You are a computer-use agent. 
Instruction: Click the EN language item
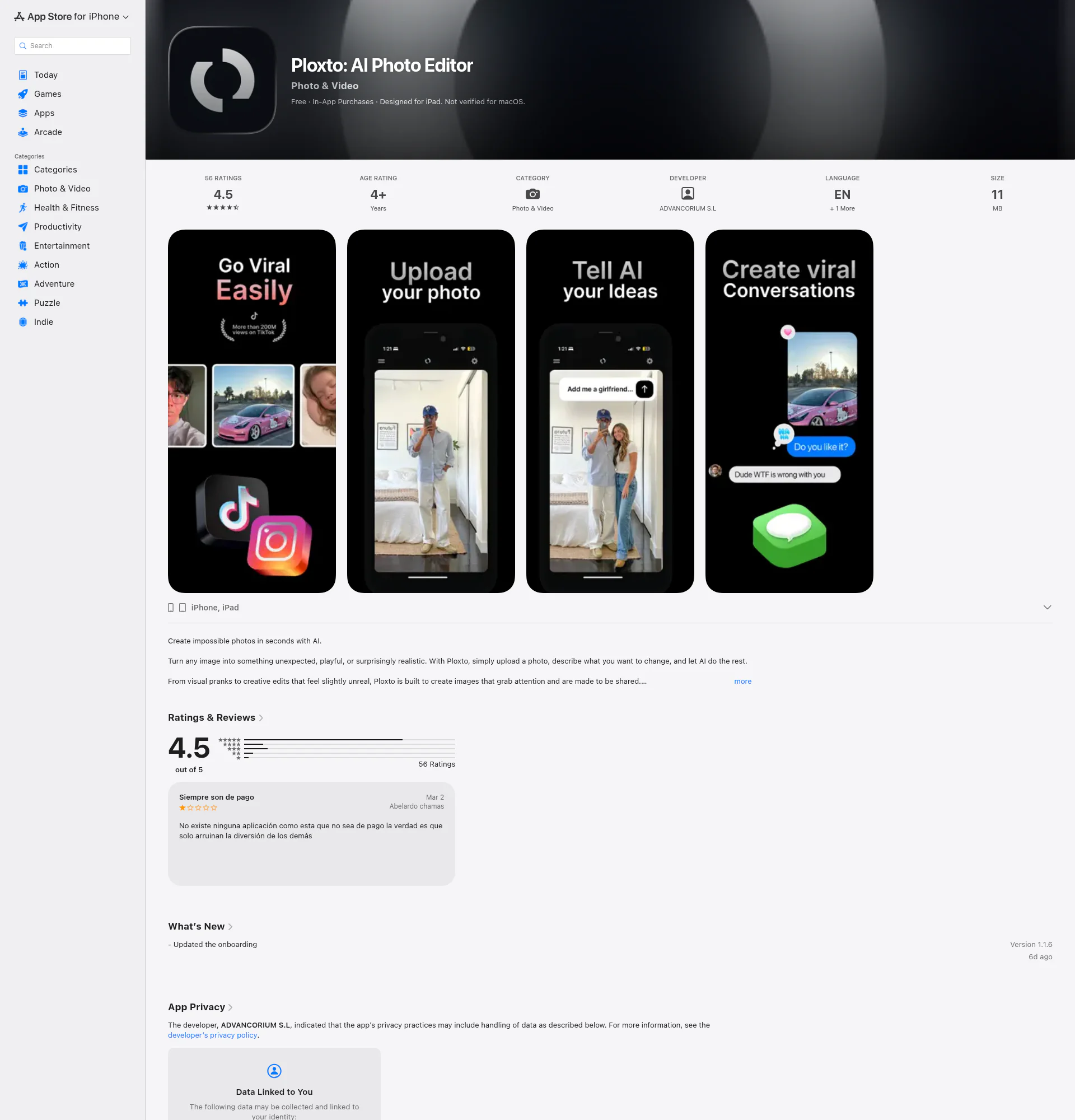842,194
